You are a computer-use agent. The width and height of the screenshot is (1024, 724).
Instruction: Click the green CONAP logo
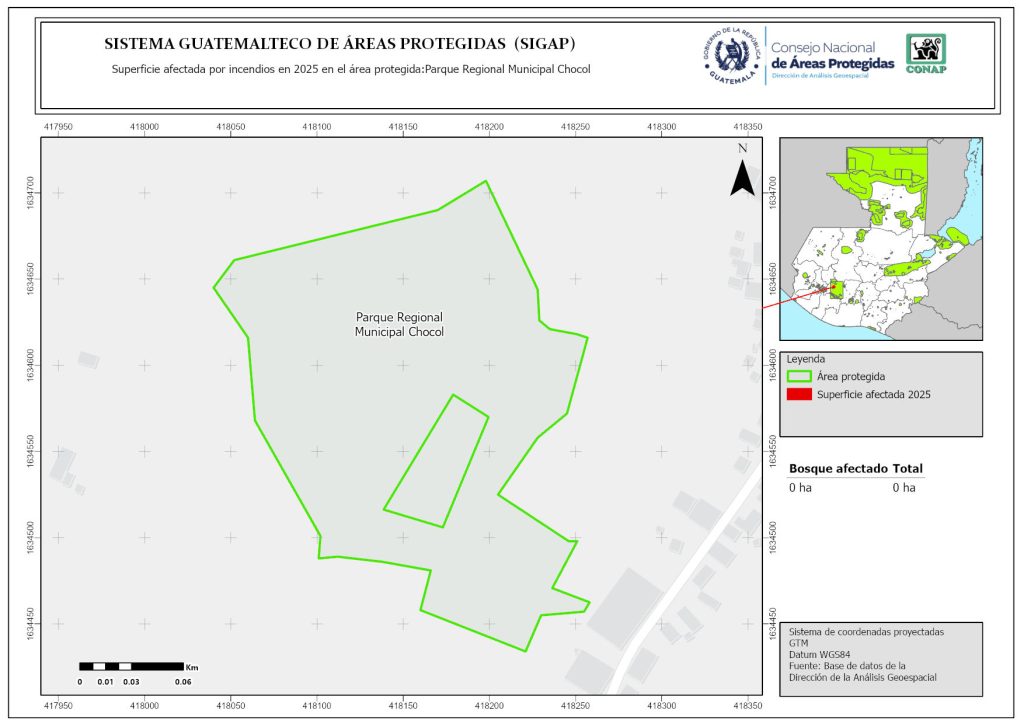tap(925, 54)
